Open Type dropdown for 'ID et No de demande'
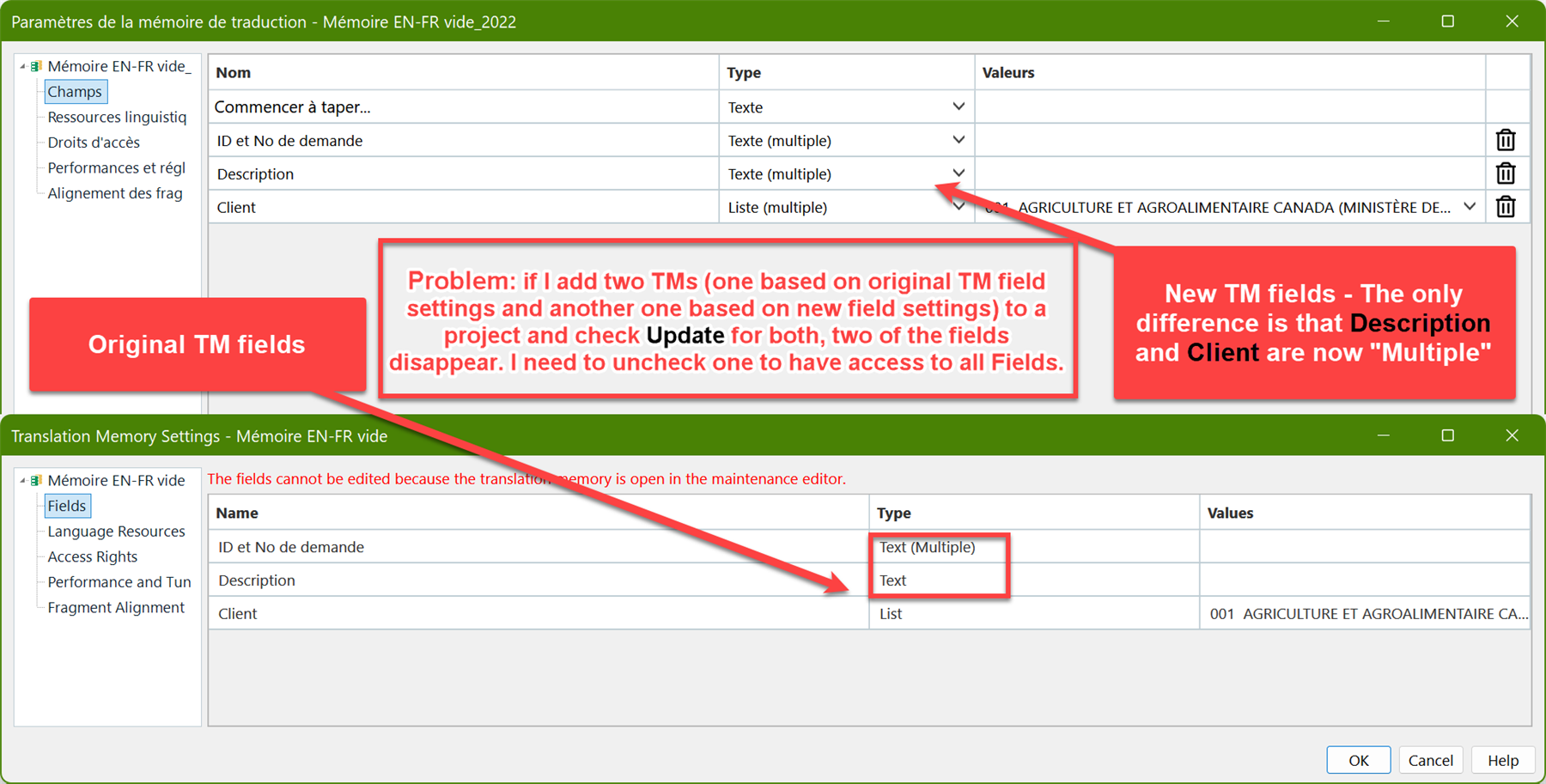The width and height of the screenshot is (1546, 784). pos(959,140)
